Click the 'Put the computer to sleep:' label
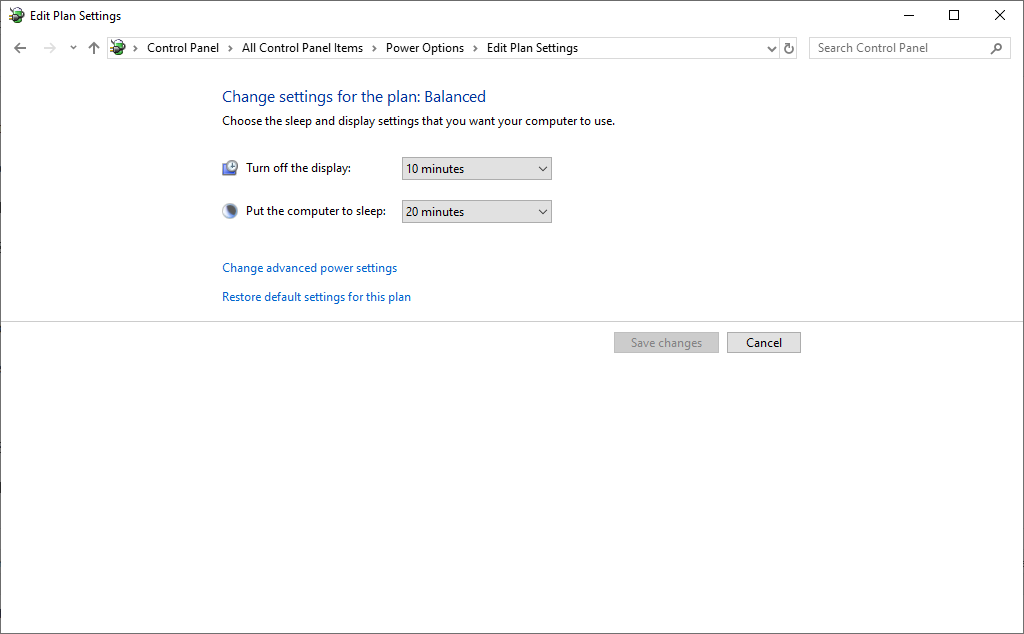This screenshot has width=1024, height=634. tap(316, 211)
